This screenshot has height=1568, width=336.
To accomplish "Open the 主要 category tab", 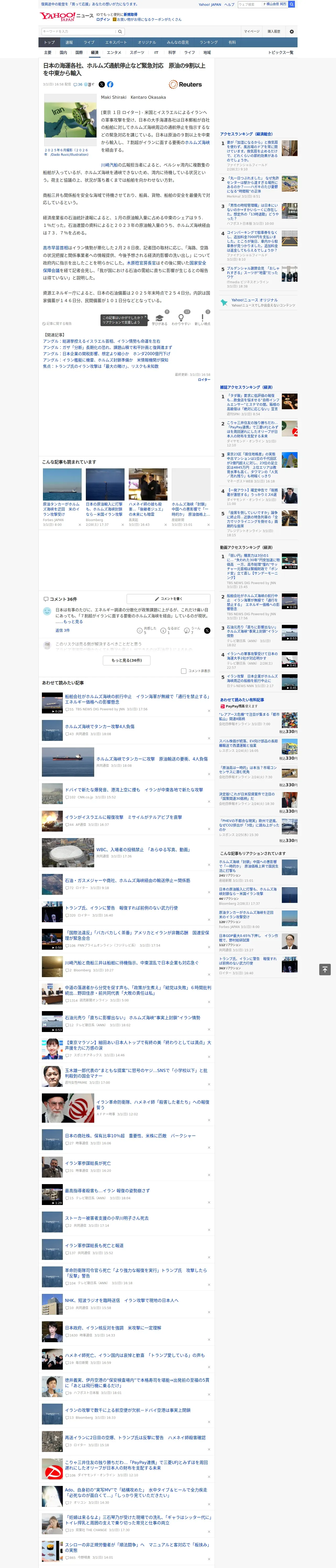I will pyautogui.click(x=48, y=52).
